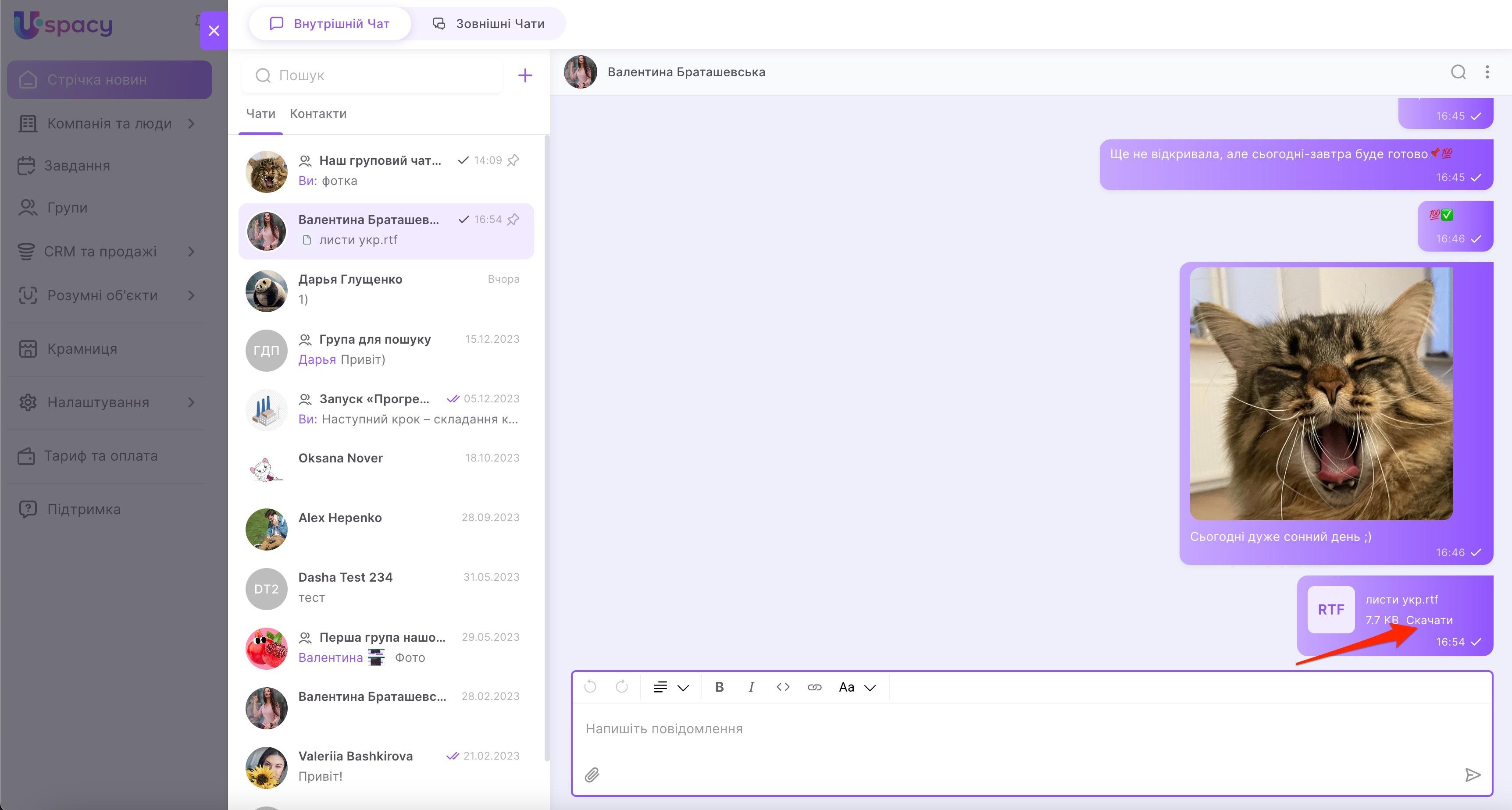Switch to the Контакти tab
Image resolution: width=1512 pixels, height=810 pixels.
pos(317,114)
